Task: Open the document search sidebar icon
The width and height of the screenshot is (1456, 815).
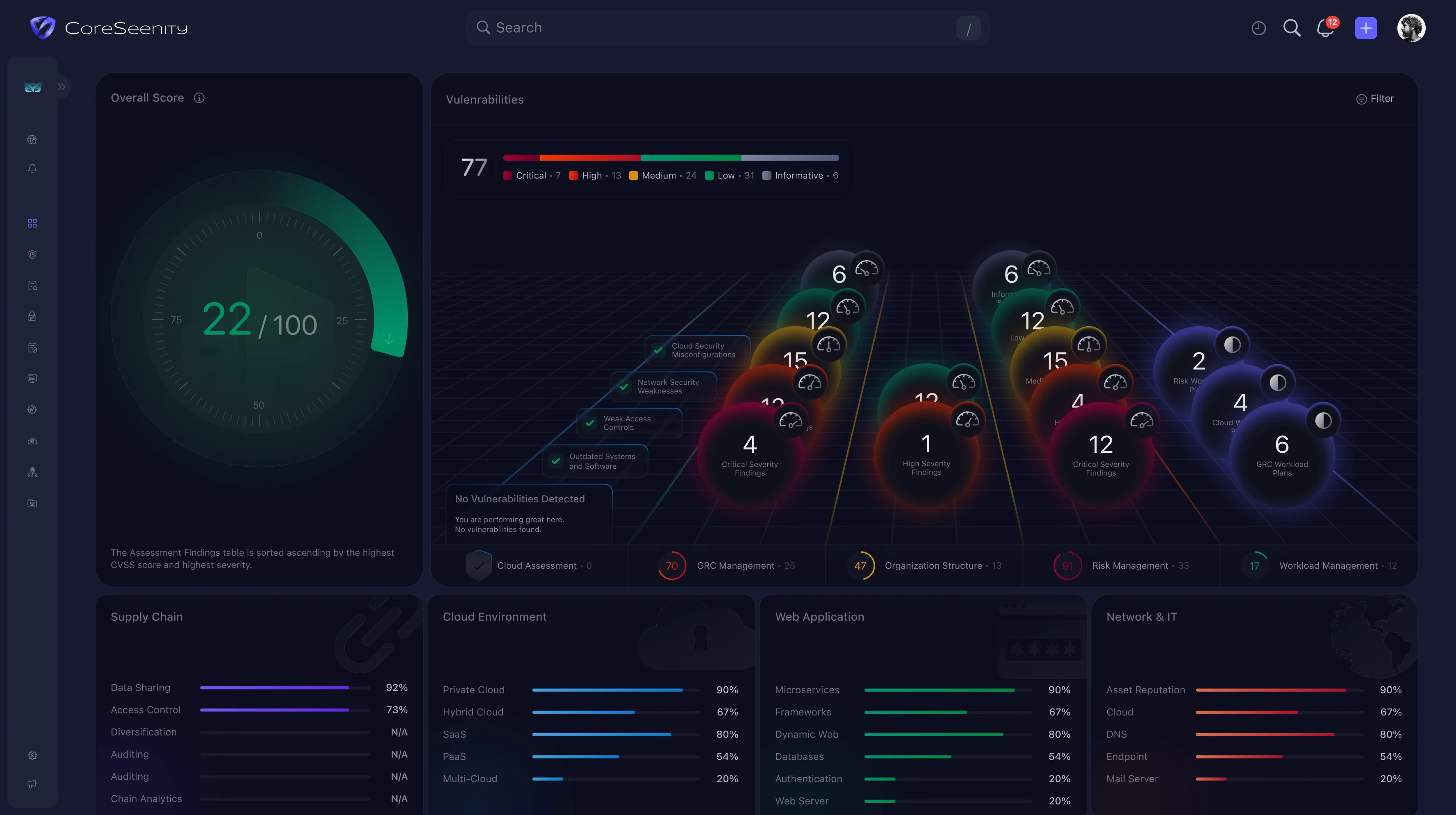Action: [x=32, y=286]
